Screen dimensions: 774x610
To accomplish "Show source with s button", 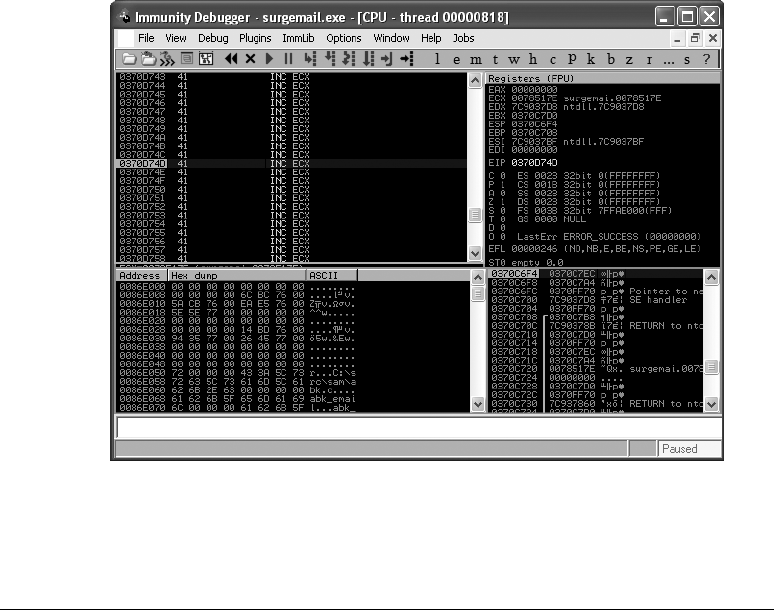I will 687,59.
